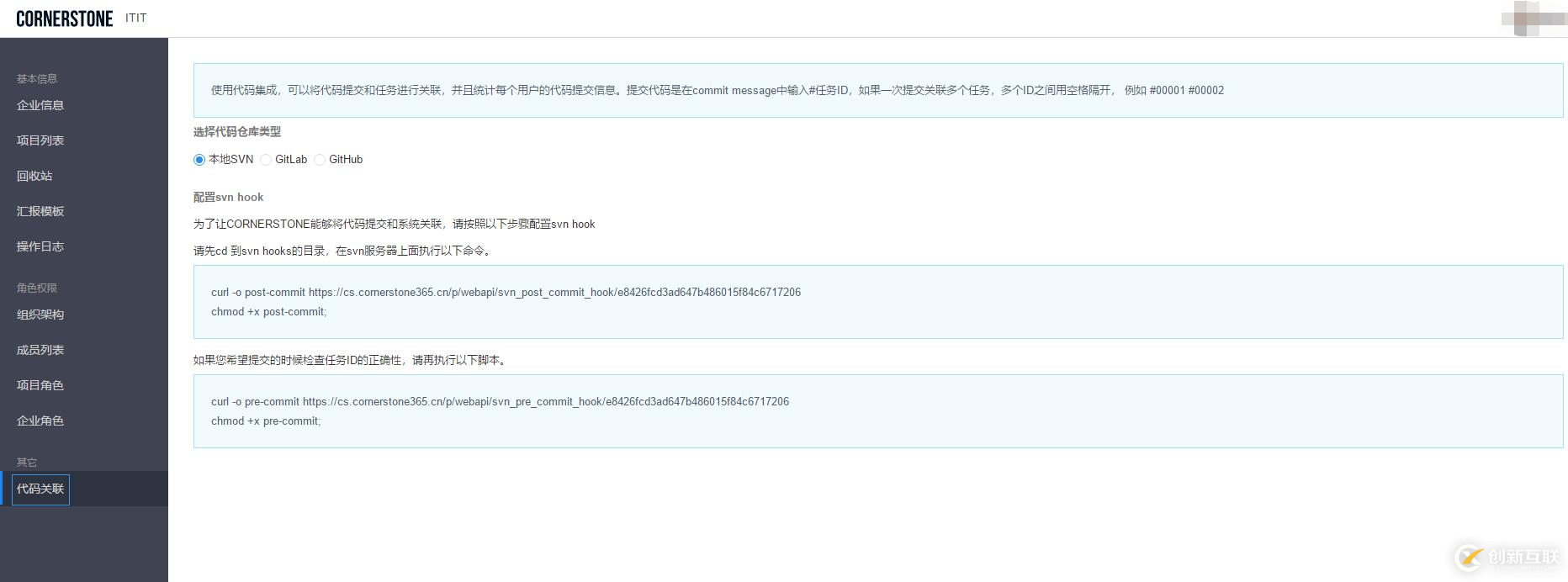Image resolution: width=1568 pixels, height=582 pixels.
Task: Click the info banner mentioning #00001 #00002
Action: pos(878,90)
